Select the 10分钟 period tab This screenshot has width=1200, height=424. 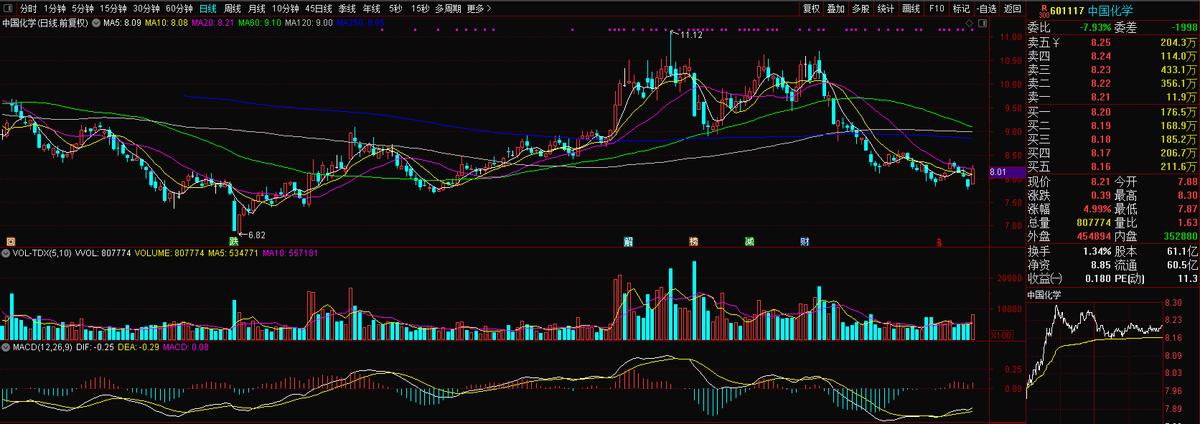pyautogui.click(x=285, y=8)
